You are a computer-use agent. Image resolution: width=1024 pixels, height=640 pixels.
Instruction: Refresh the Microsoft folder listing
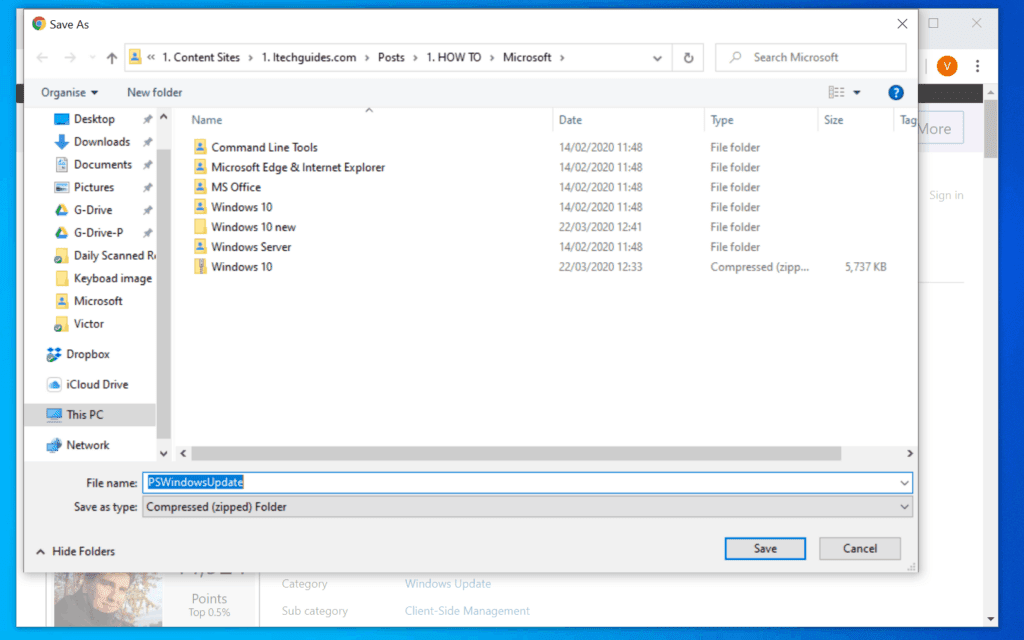pyautogui.click(x=688, y=57)
